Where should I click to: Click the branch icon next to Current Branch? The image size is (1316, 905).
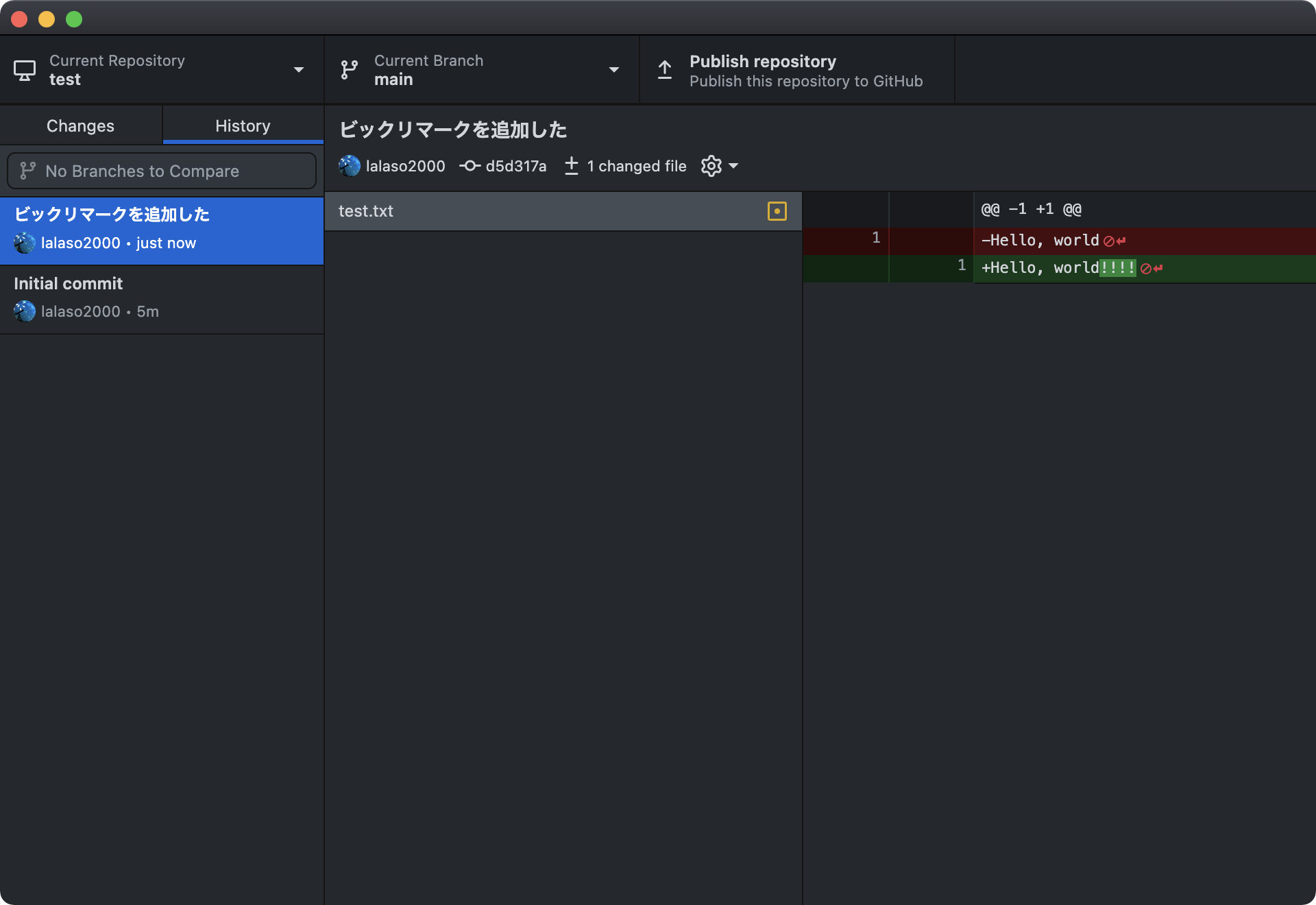click(350, 70)
